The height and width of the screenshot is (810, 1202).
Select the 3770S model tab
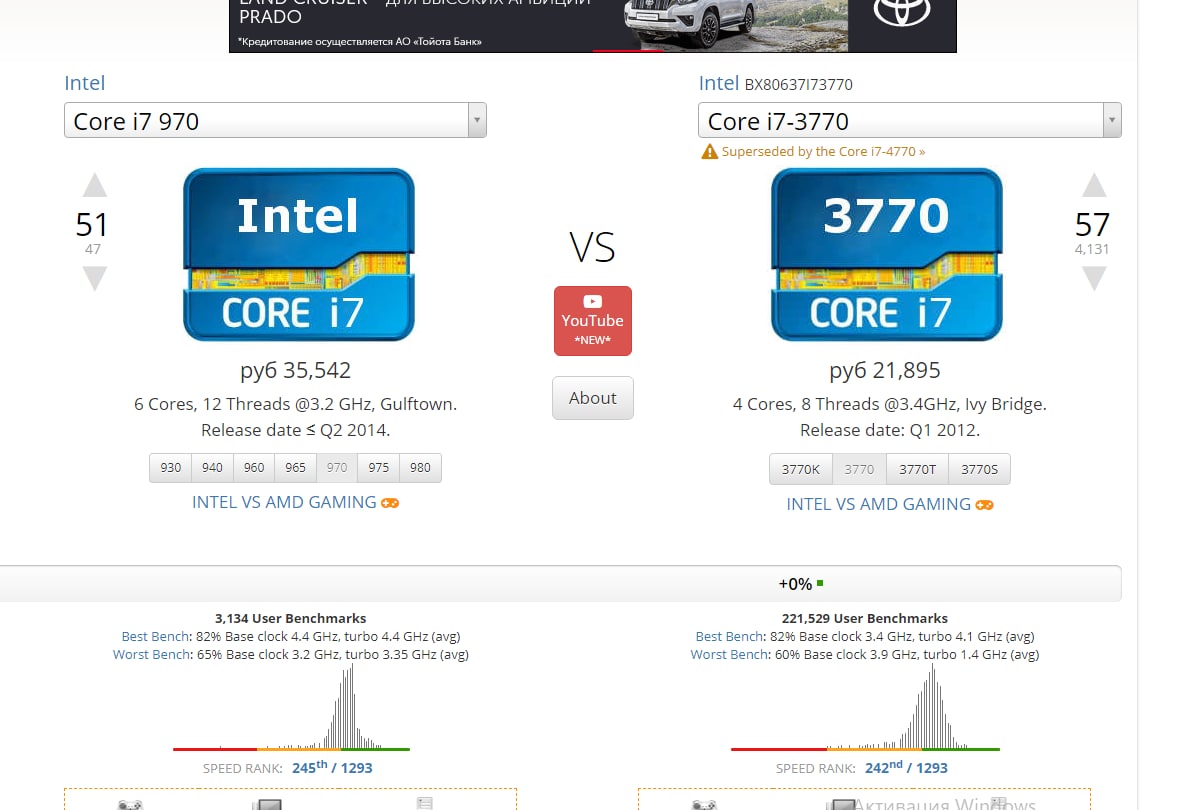coord(979,469)
